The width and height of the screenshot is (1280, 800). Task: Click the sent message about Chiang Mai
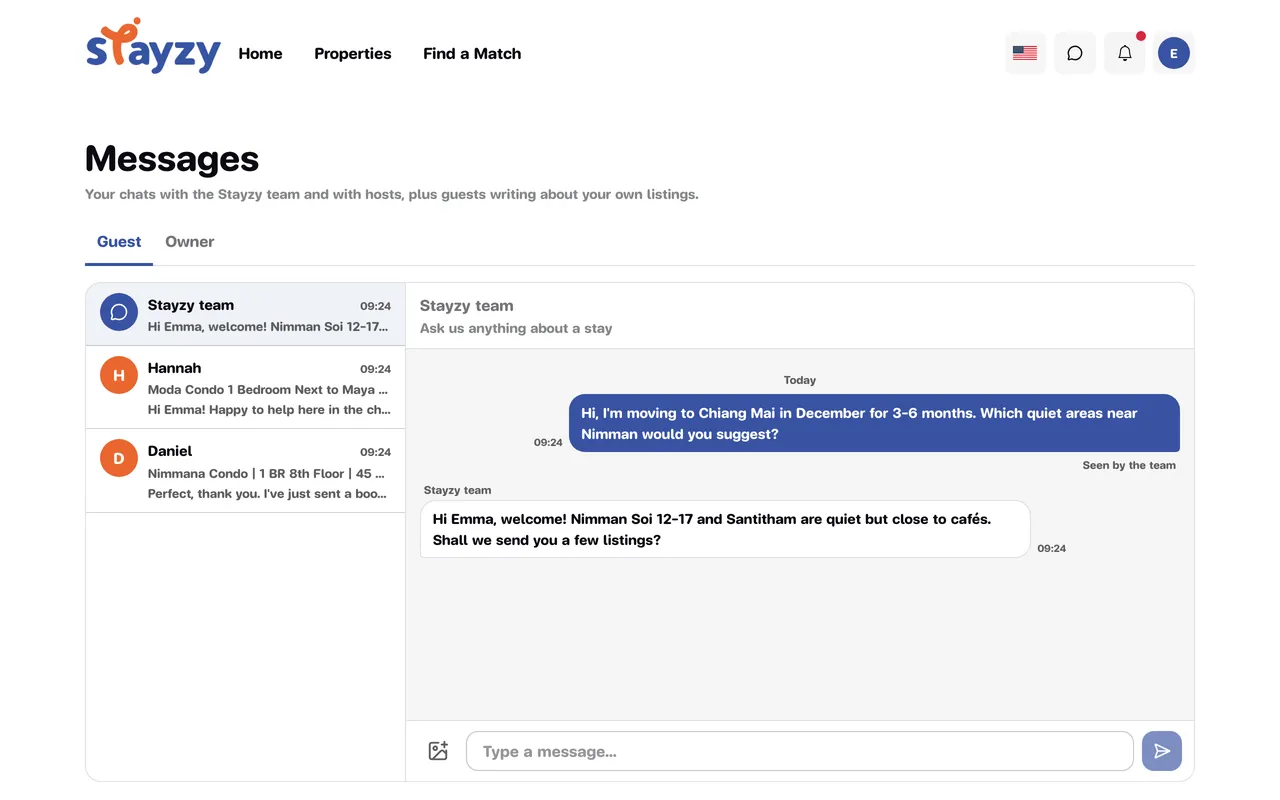point(874,423)
